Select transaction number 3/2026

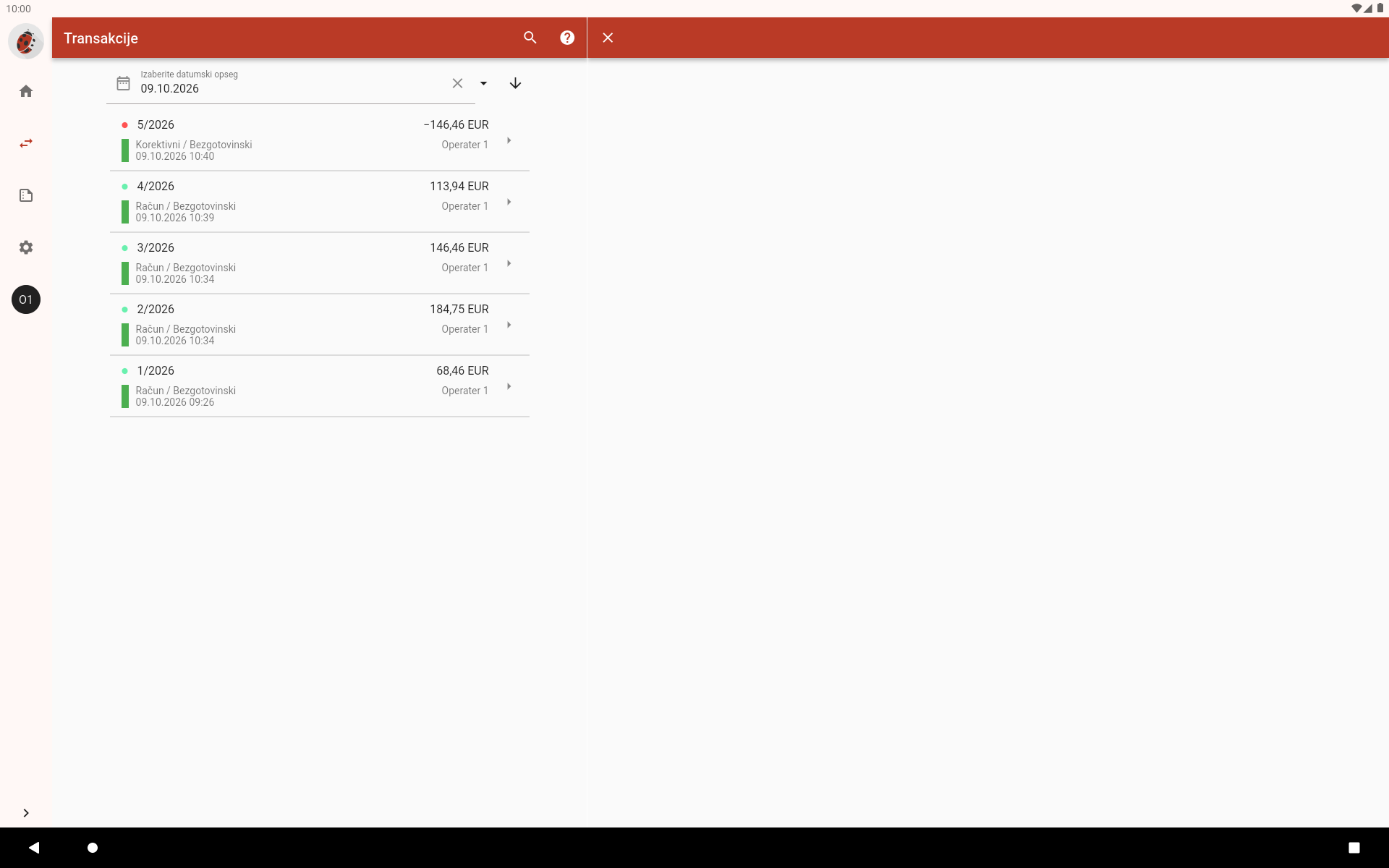click(156, 247)
